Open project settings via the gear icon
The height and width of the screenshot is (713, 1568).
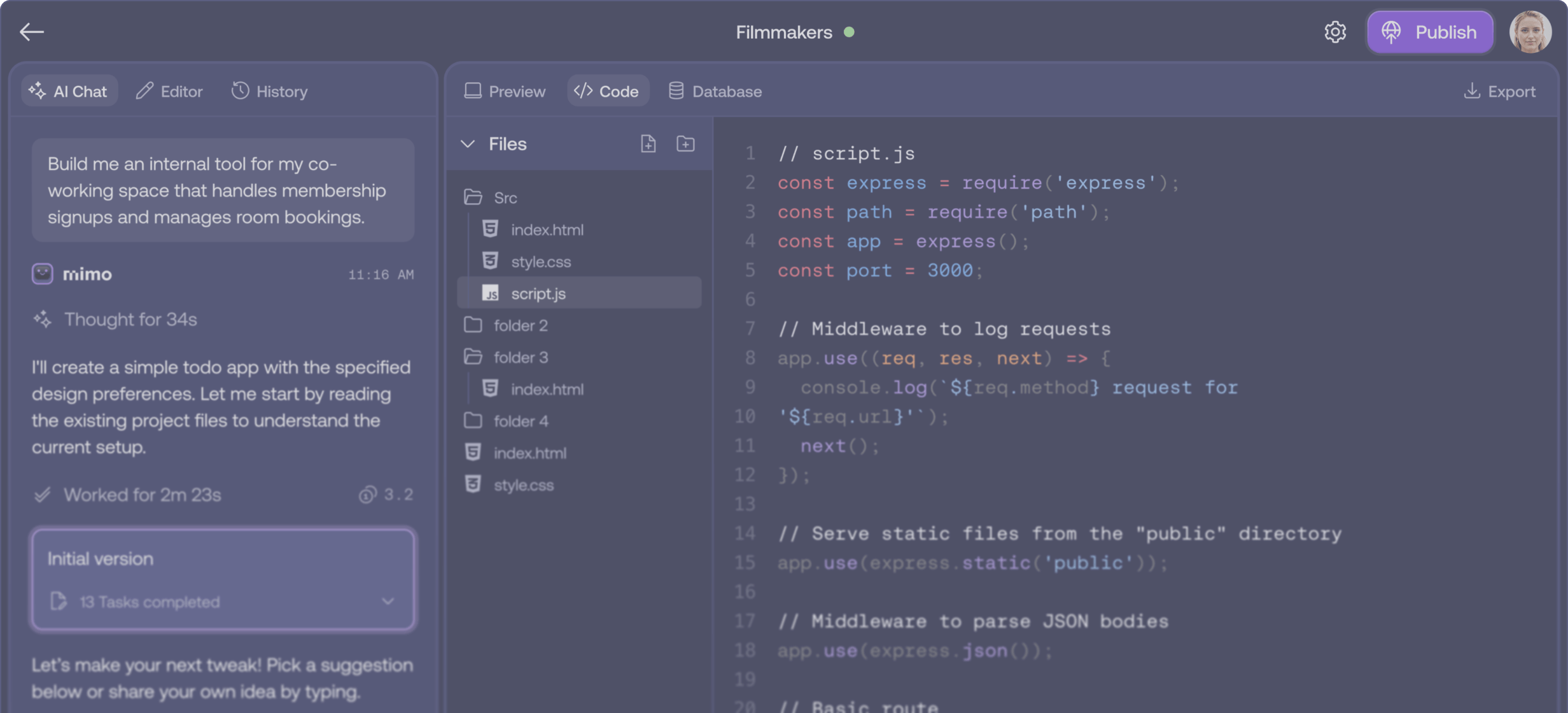(x=1335, y=32)
